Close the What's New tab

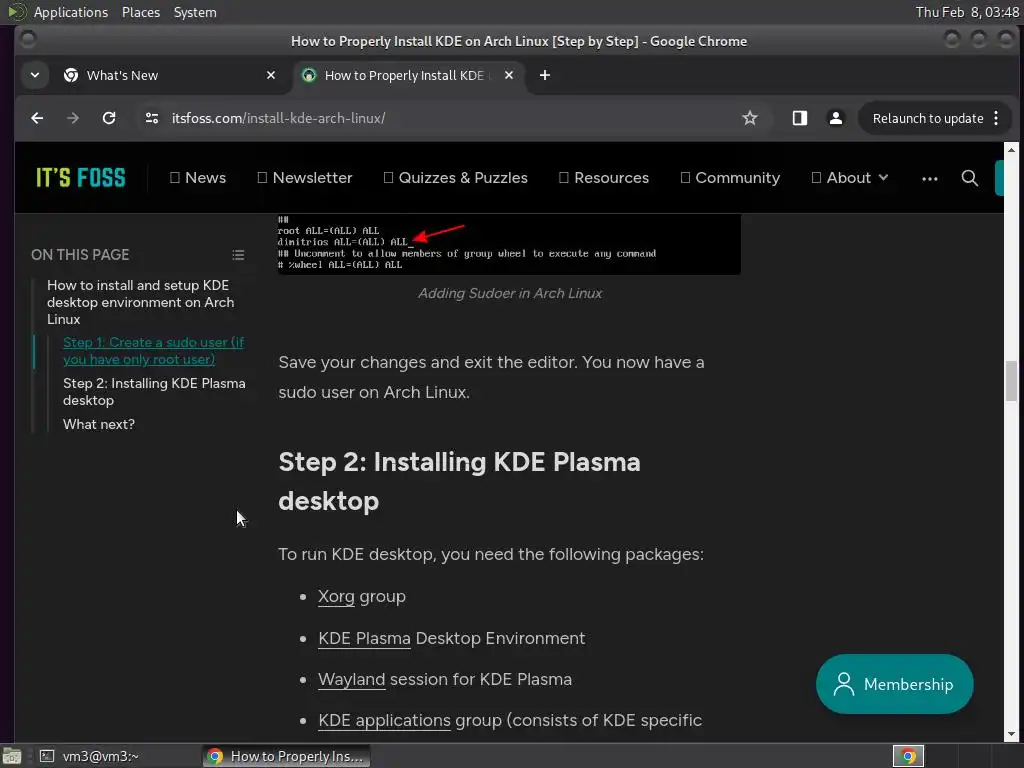click(271, 75)
